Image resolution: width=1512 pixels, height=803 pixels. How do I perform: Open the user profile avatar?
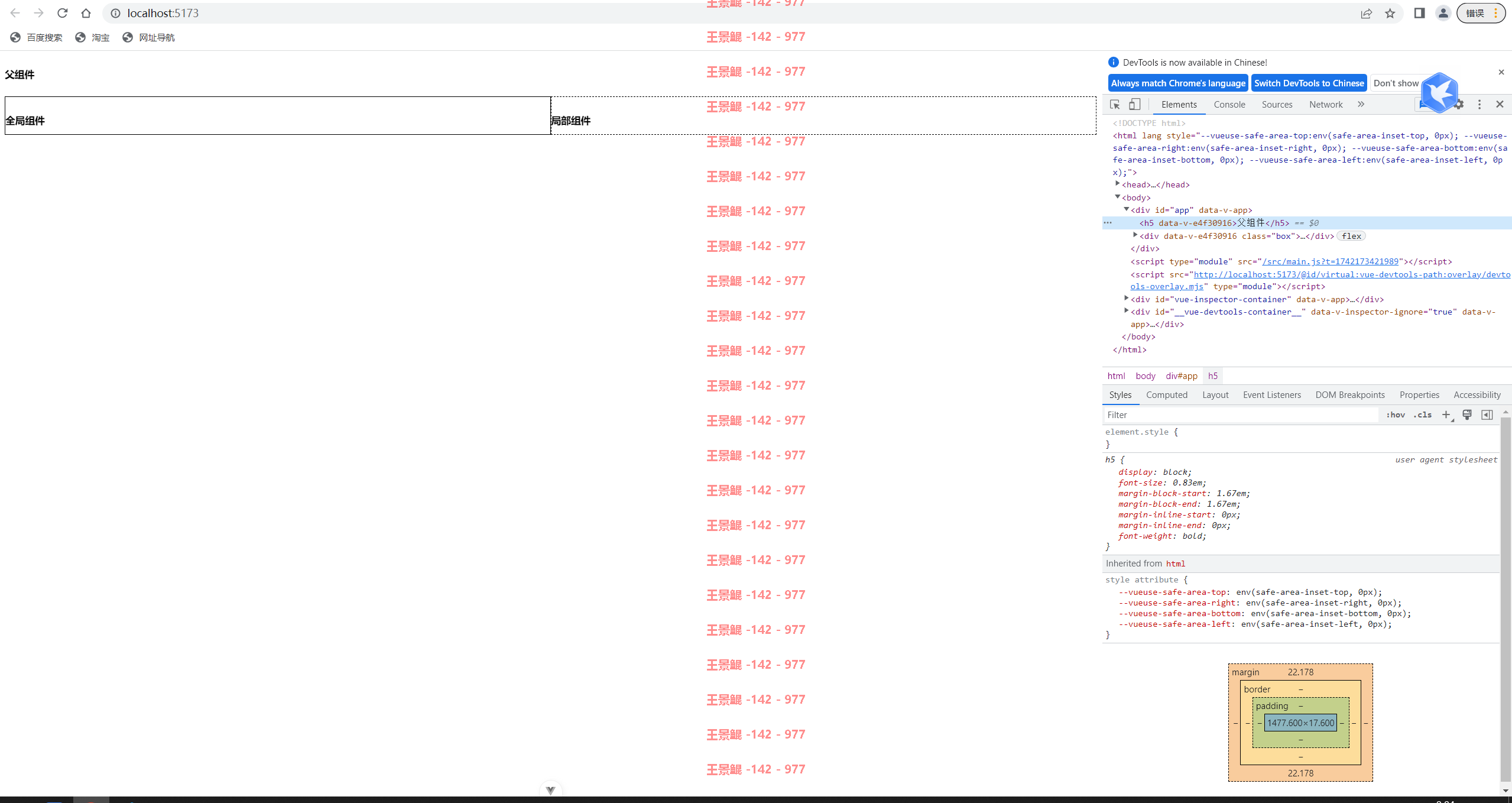[1443, 13]
